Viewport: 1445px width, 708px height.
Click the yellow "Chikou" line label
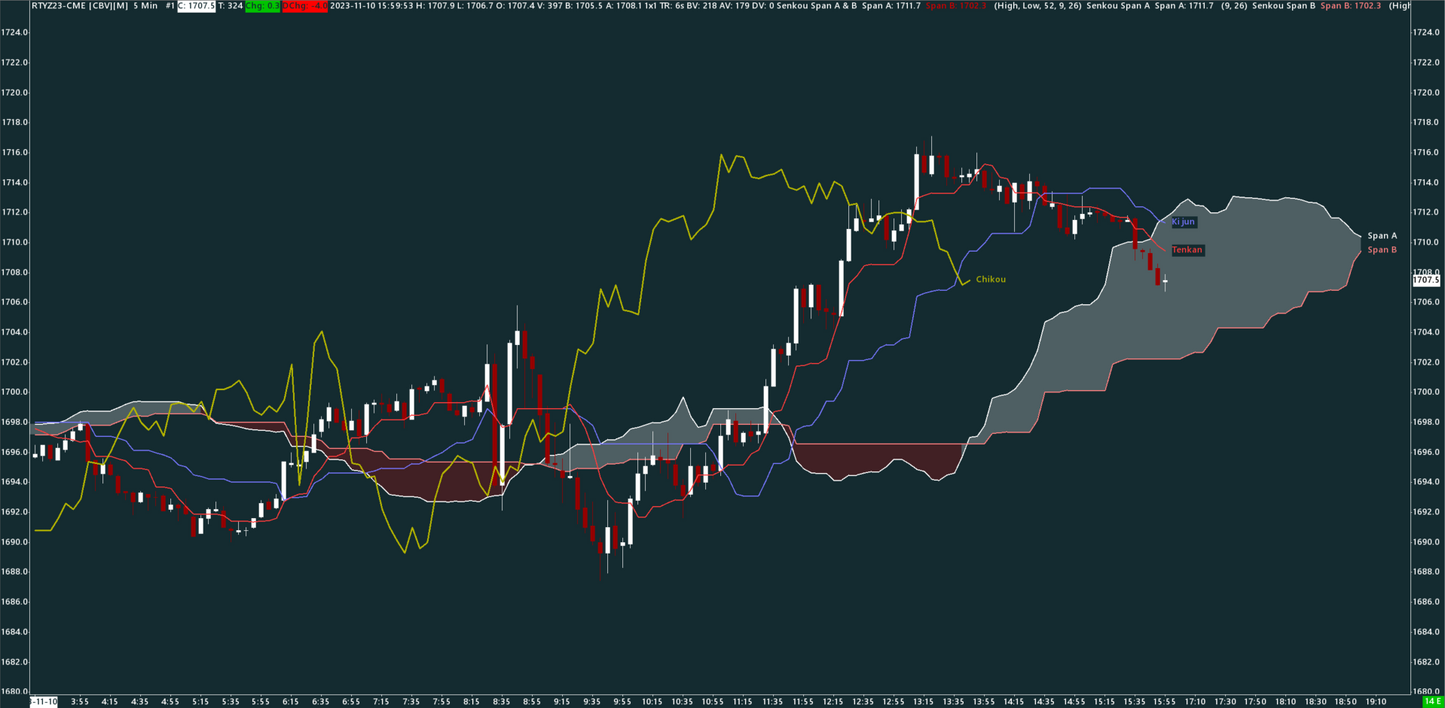click(x=991, y=279)
